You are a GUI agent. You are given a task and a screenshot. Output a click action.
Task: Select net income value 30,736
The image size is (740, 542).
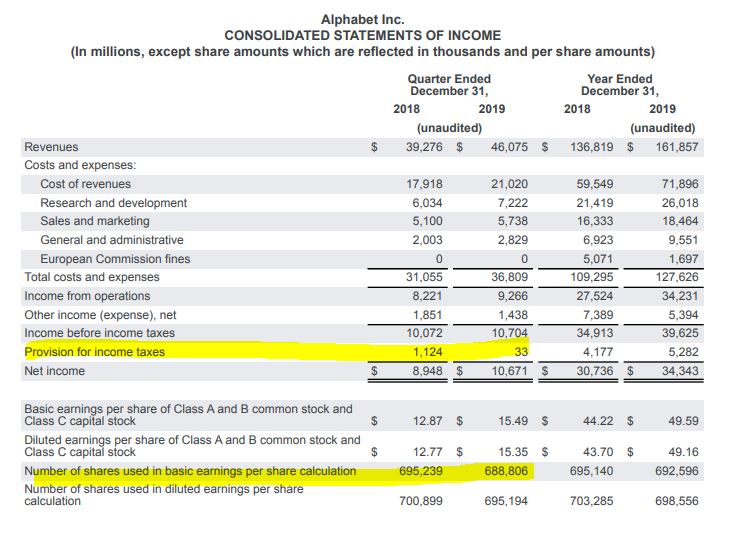tap(595, 371)
